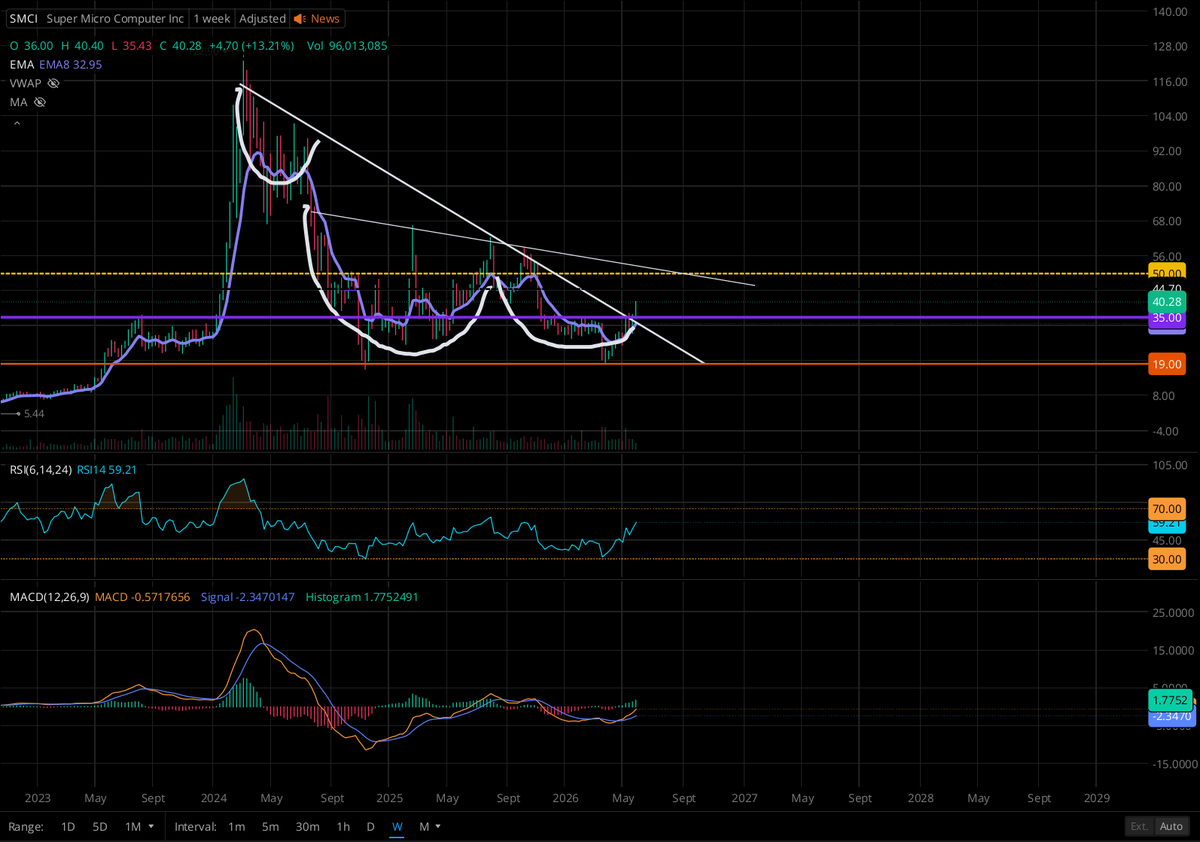The image size is (1200, 842).
Task: Click the Super Micro Computer Inc name
Action: 115,19
